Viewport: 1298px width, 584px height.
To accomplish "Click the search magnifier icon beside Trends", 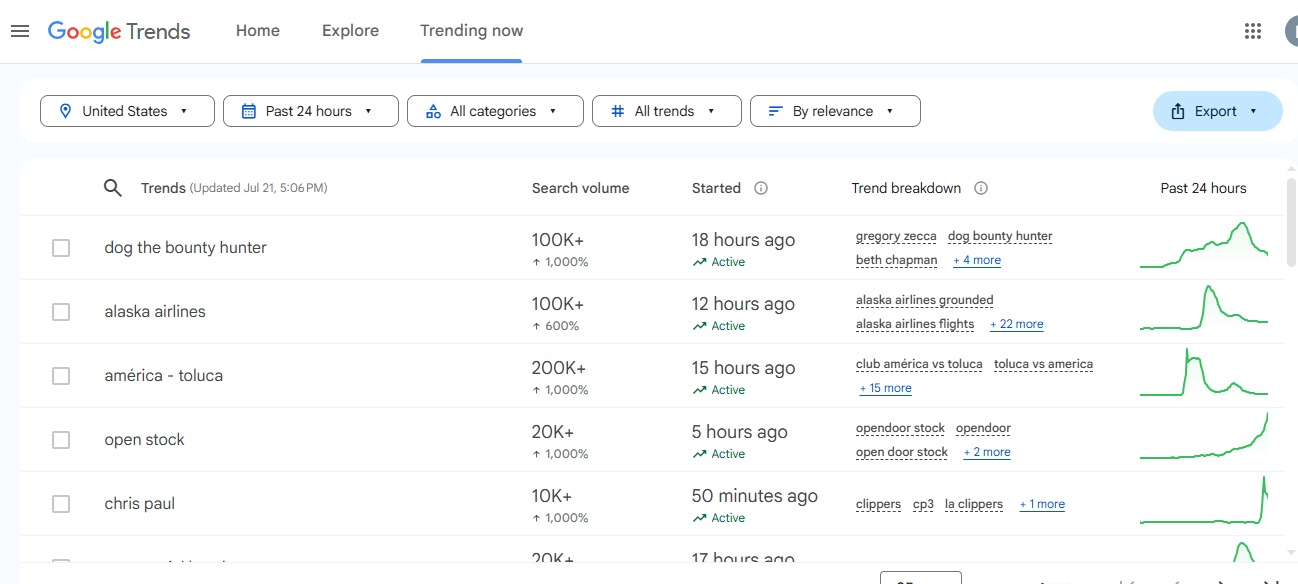I will tap(113, 188).
